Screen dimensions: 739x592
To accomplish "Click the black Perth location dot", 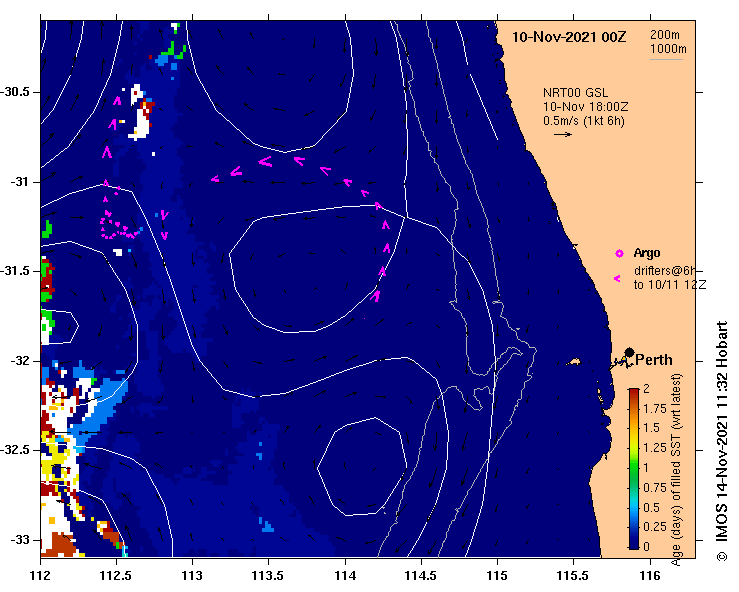I will pyautogui.click(x=629, y=352).
